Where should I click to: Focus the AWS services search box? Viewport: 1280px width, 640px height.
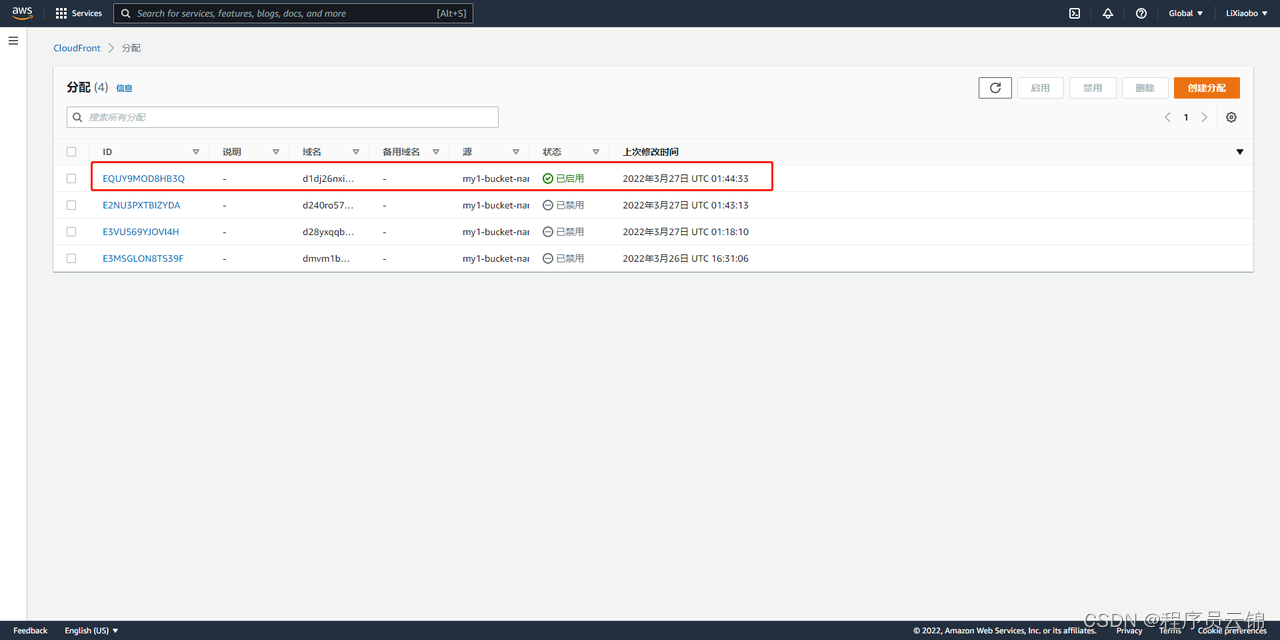tap(293, 14)
